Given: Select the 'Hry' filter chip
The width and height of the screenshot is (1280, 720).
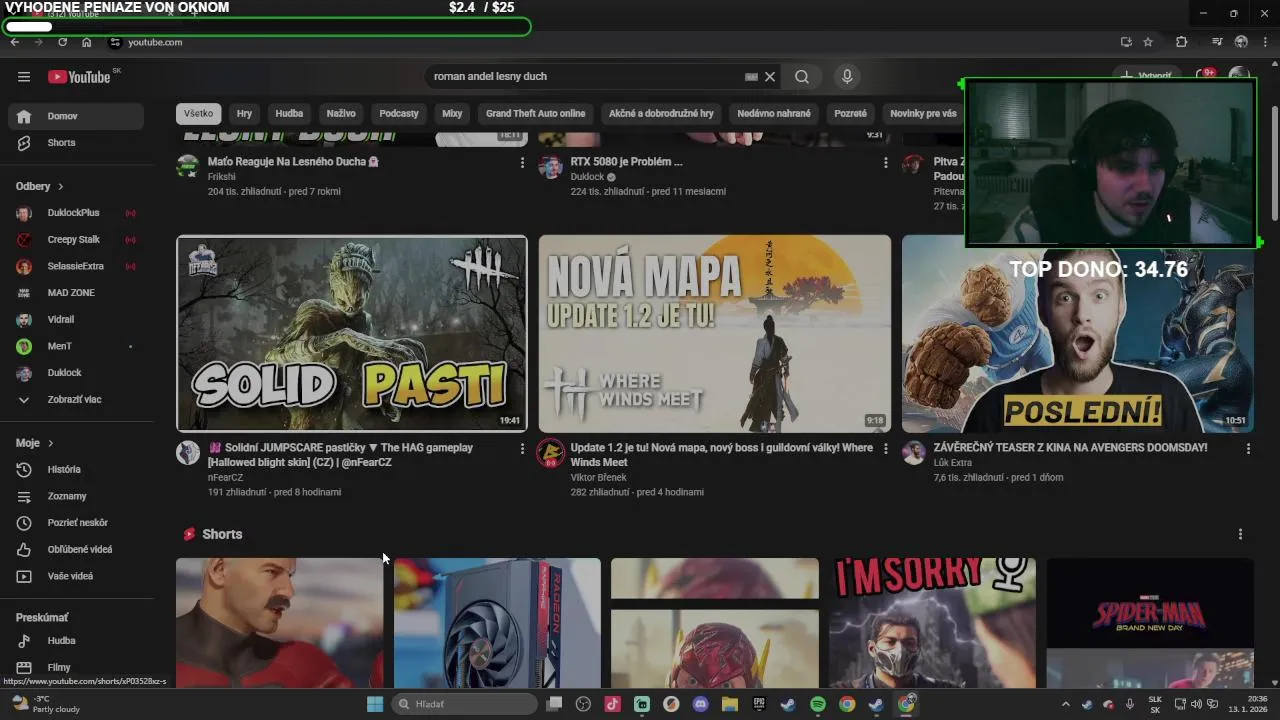Looking at the screenshot, I should point(244,113).
